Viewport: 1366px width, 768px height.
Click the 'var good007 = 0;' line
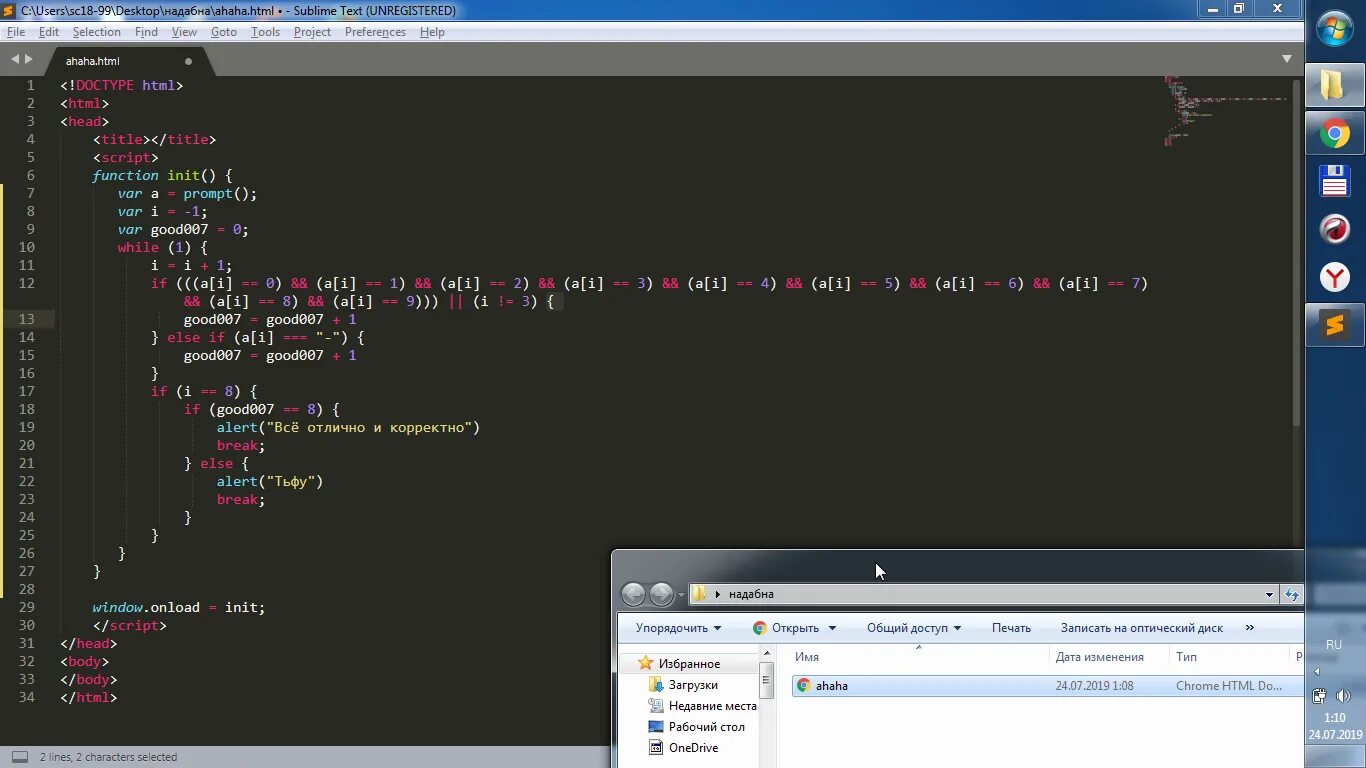[x=183, y=229]
